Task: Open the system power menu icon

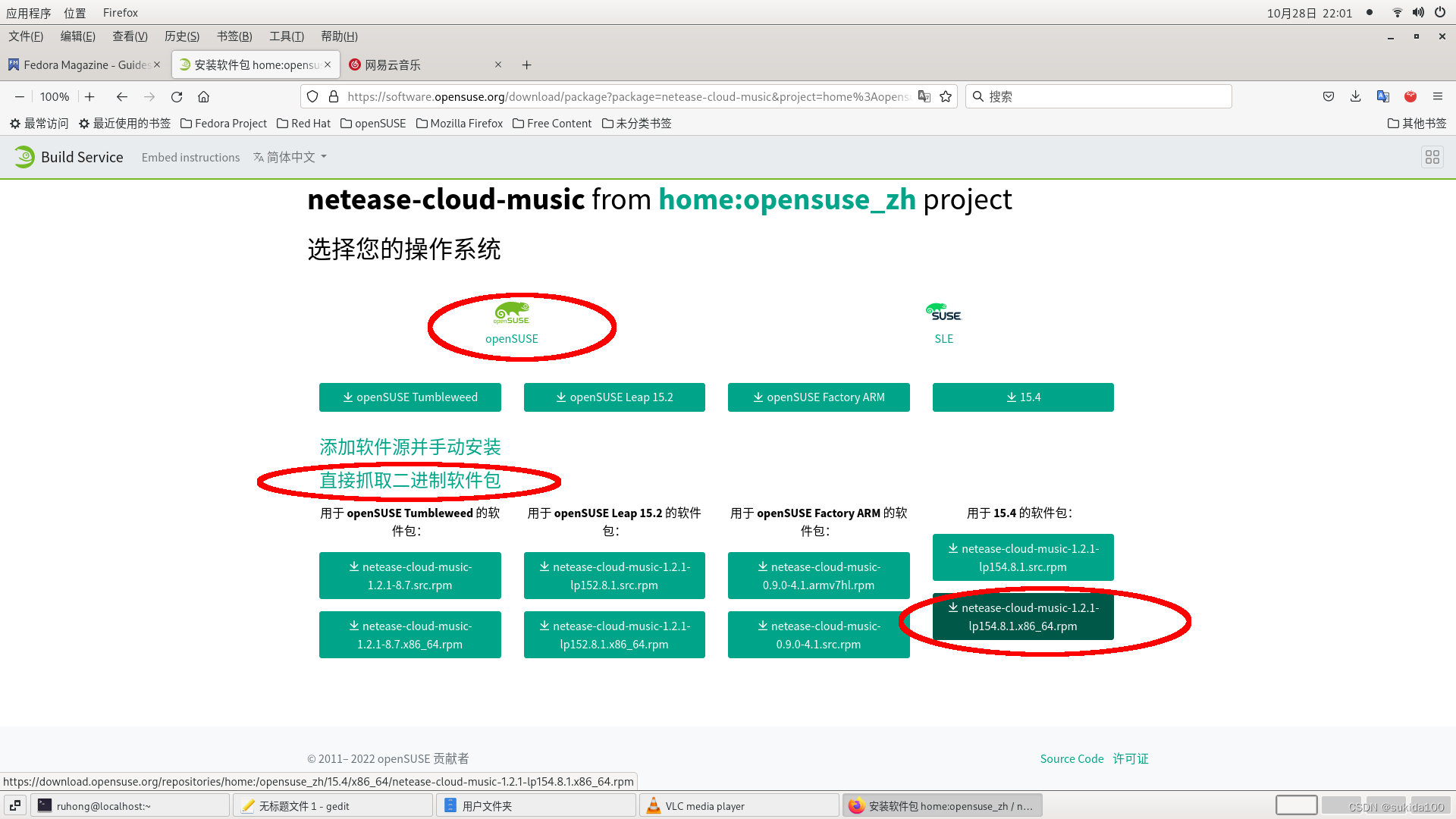Action: click(x=1439, y=12)
